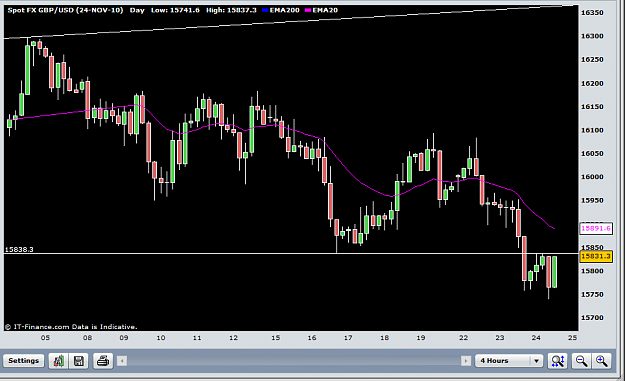Click the date label 24 on time axis

point(536,338)
